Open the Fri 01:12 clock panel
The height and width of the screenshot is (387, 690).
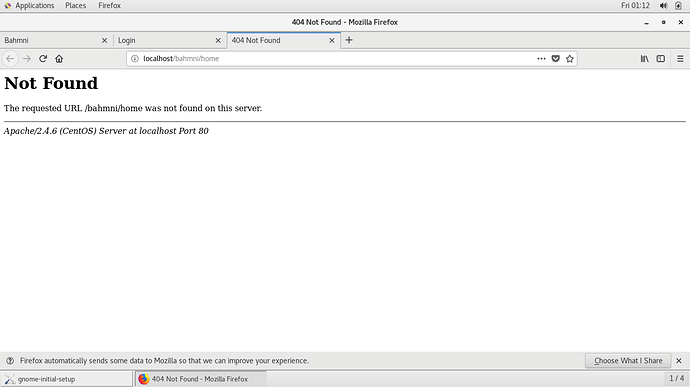[x=635, y=5]
